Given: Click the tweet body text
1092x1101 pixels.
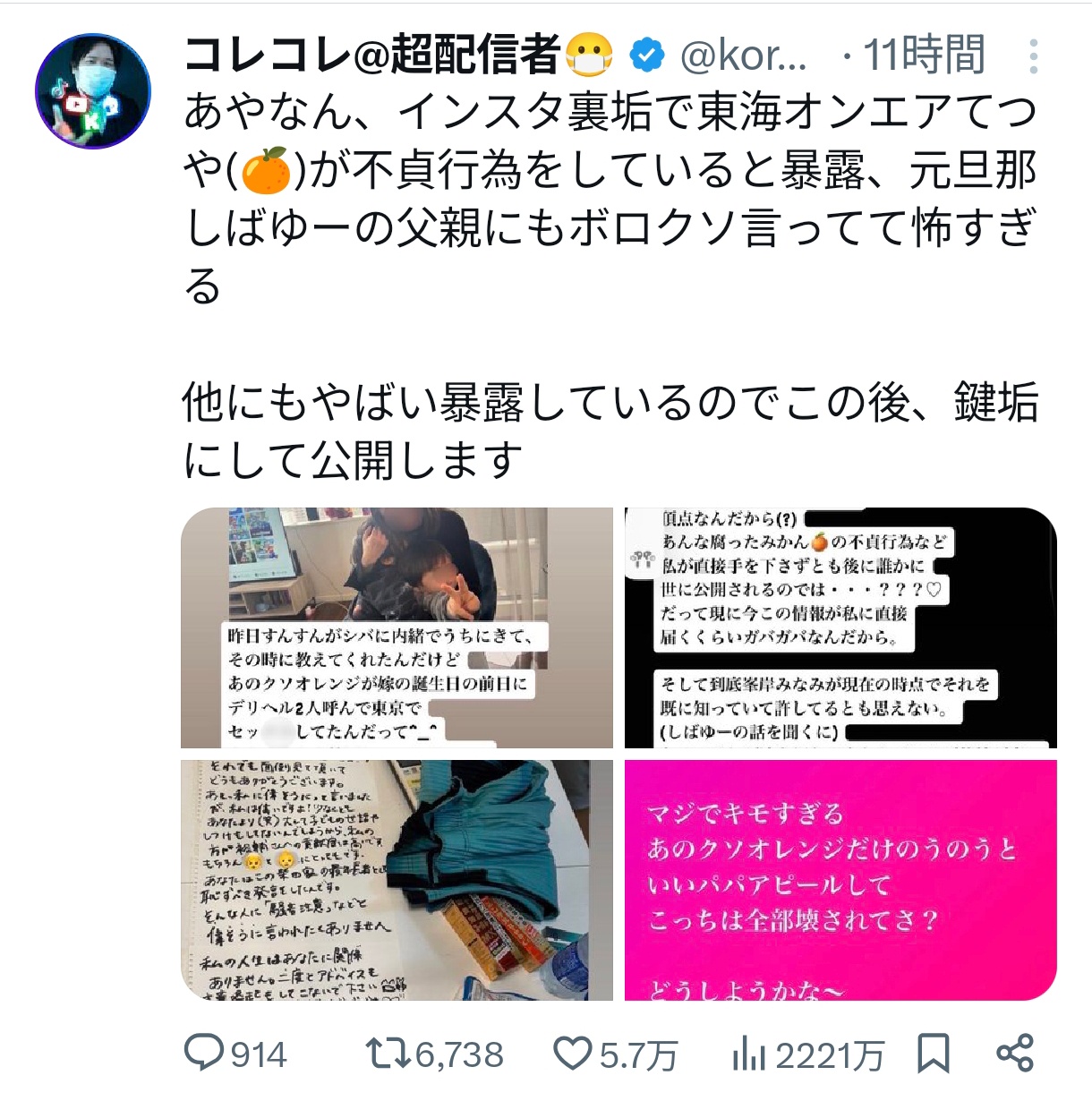Looking at the screenshot, I should (x=610, y=286).
